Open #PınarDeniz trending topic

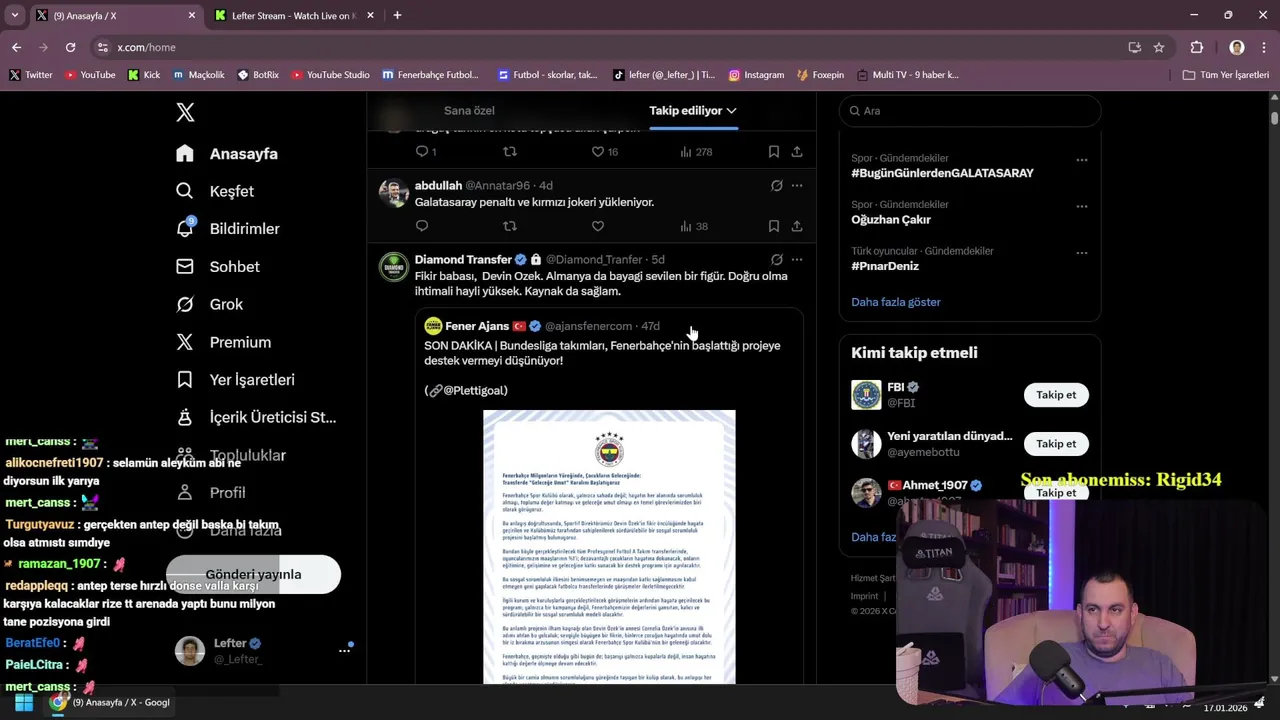pos(885,266)
